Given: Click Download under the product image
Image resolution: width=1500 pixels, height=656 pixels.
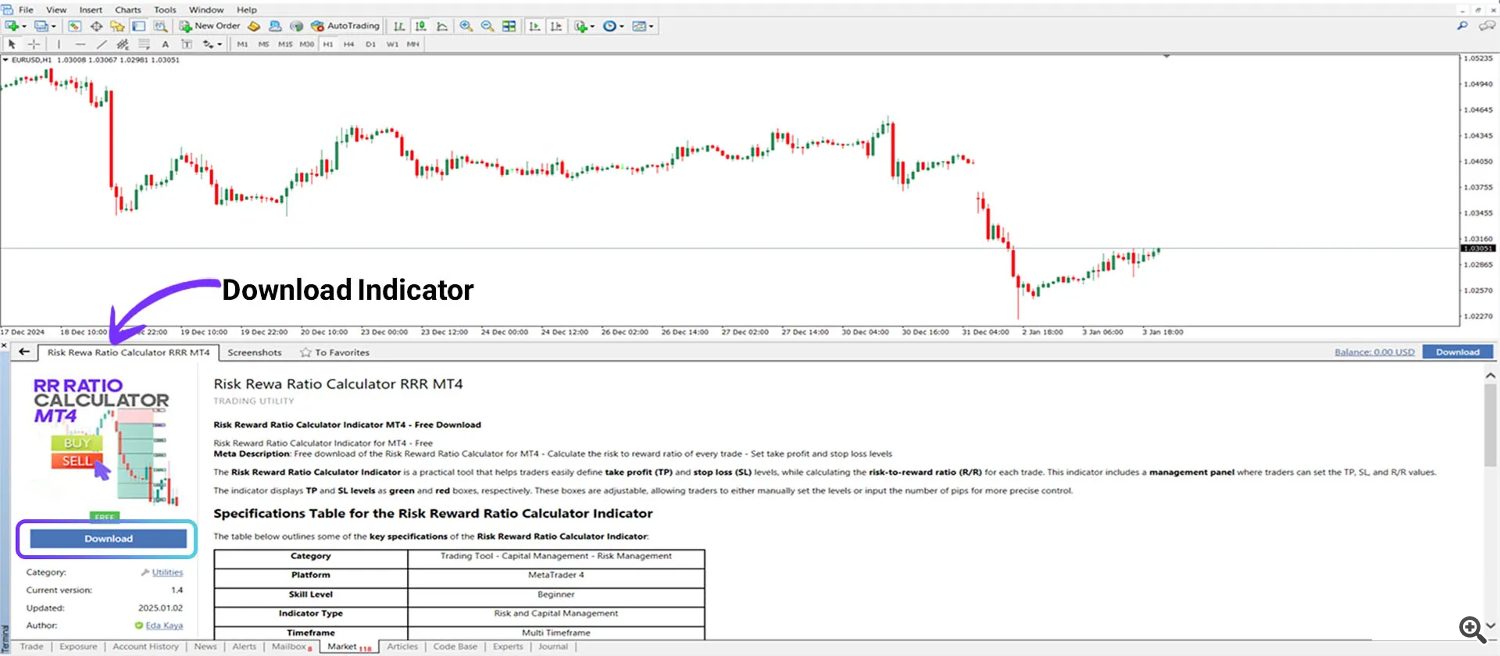Looking at the screenshot, I should click(x=108, y=538).
